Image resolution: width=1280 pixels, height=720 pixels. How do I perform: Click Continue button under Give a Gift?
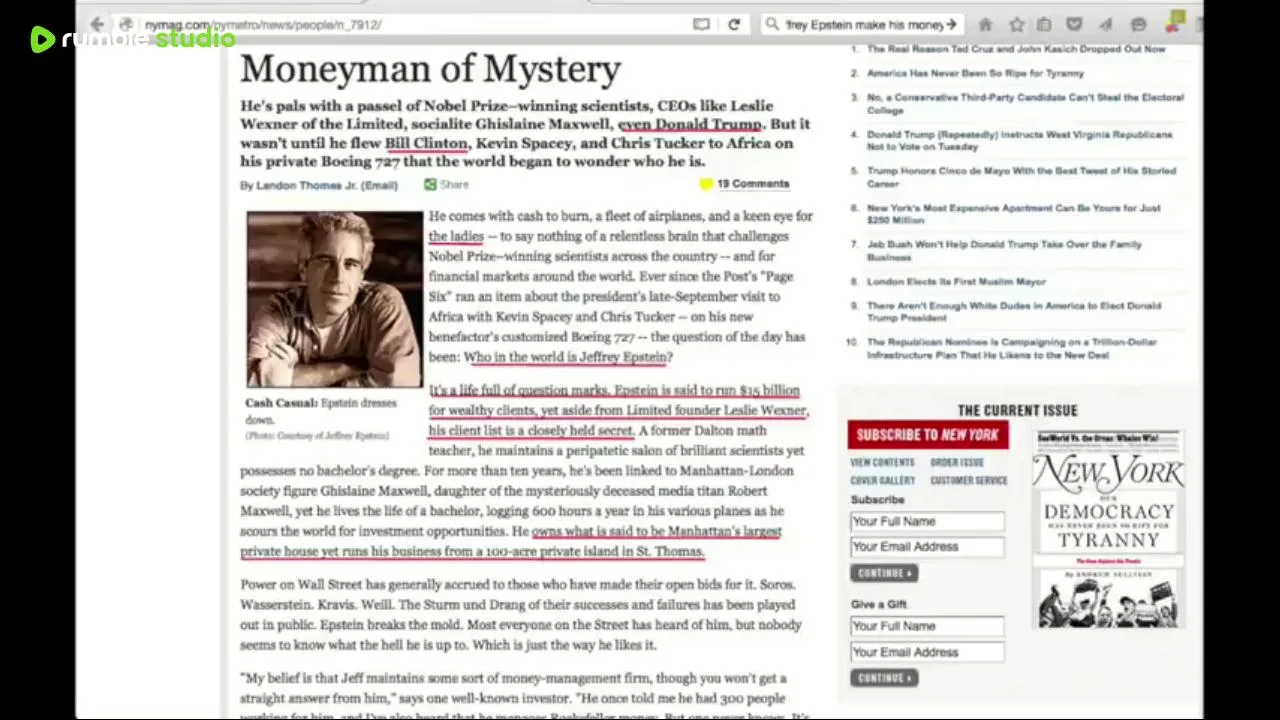tap(884, 678)
